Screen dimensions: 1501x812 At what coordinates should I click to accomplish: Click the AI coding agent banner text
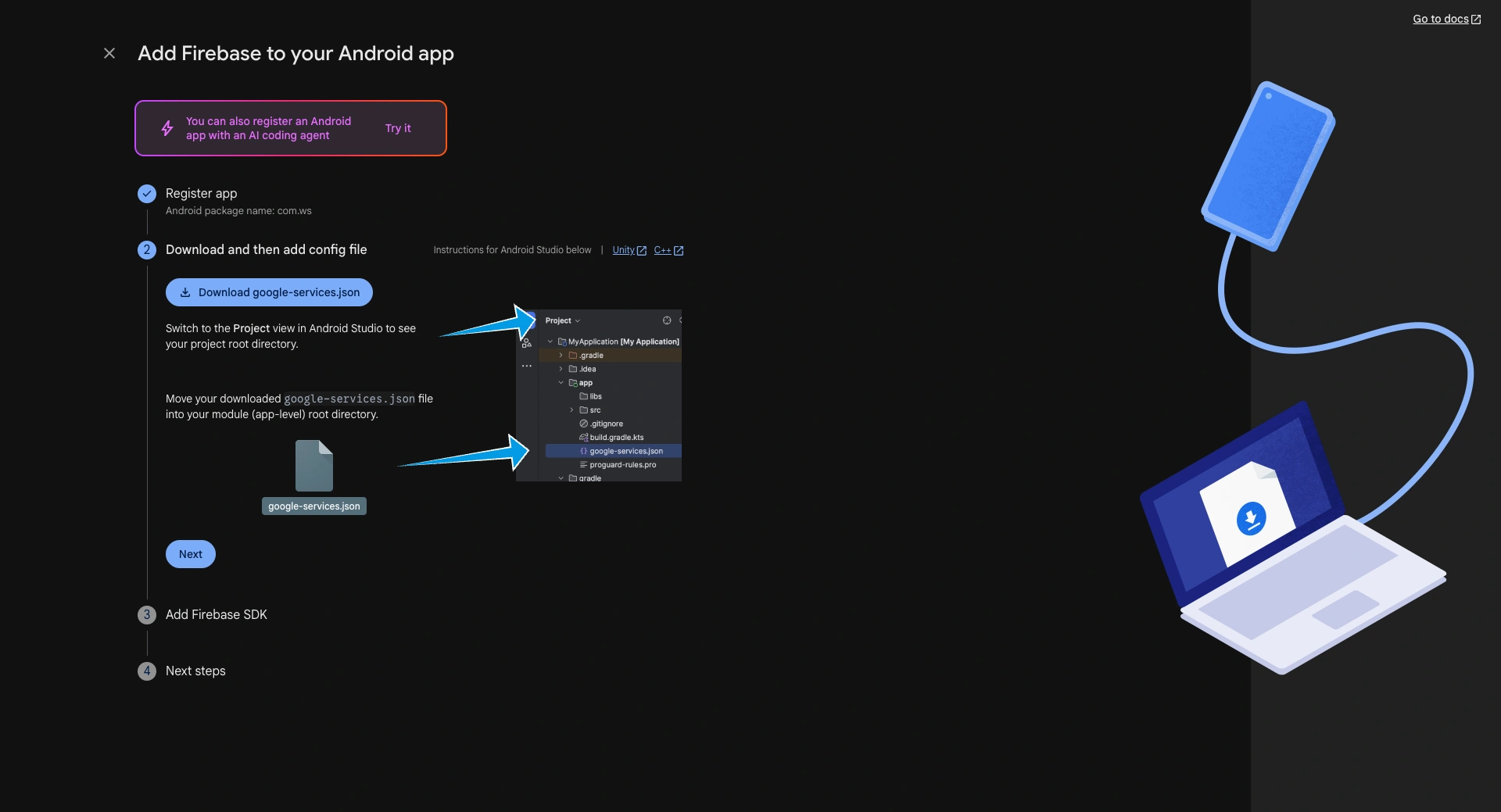click(x=268, y=128)
